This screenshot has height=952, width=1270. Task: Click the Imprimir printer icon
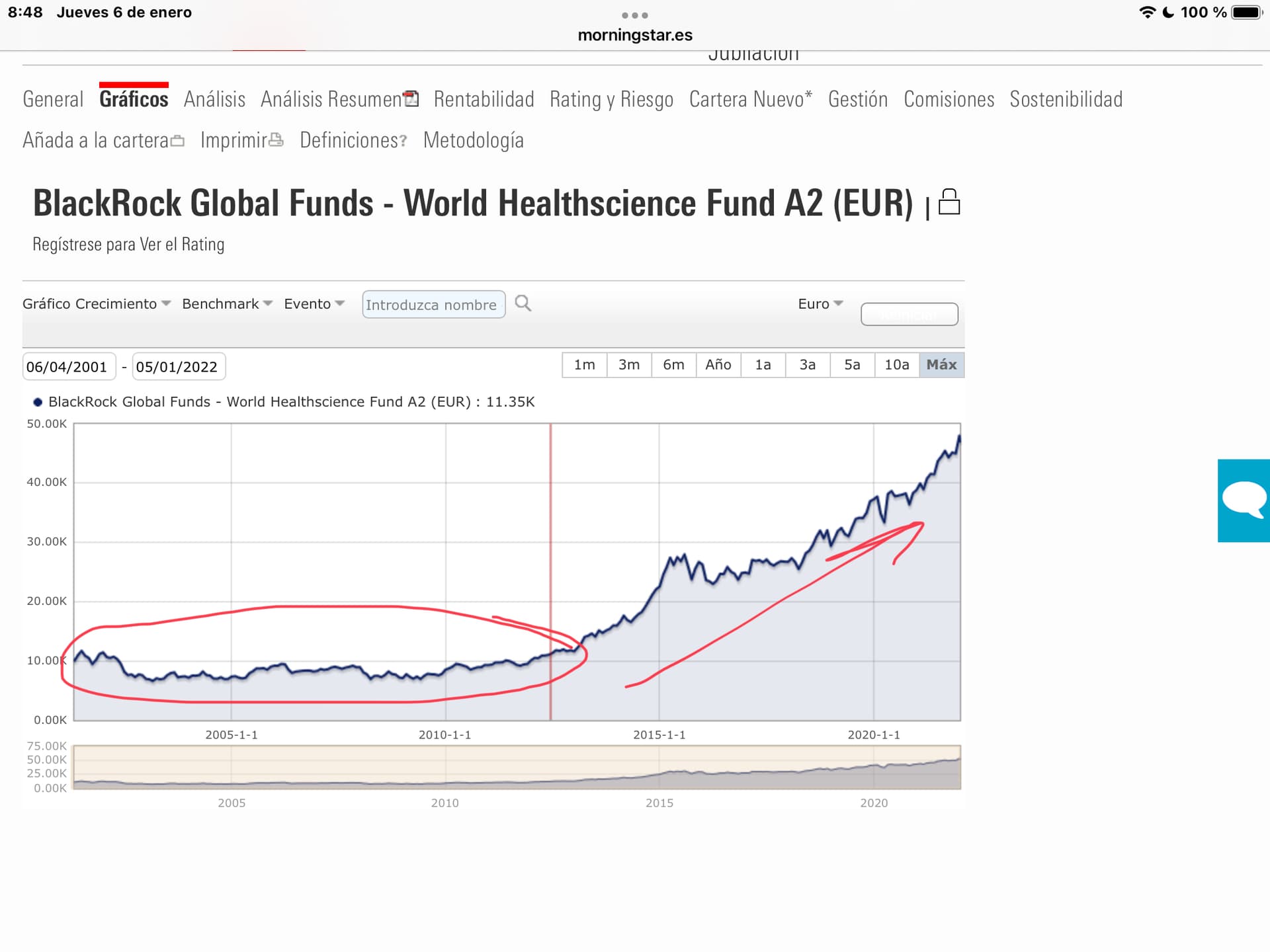tap(276, 140)
